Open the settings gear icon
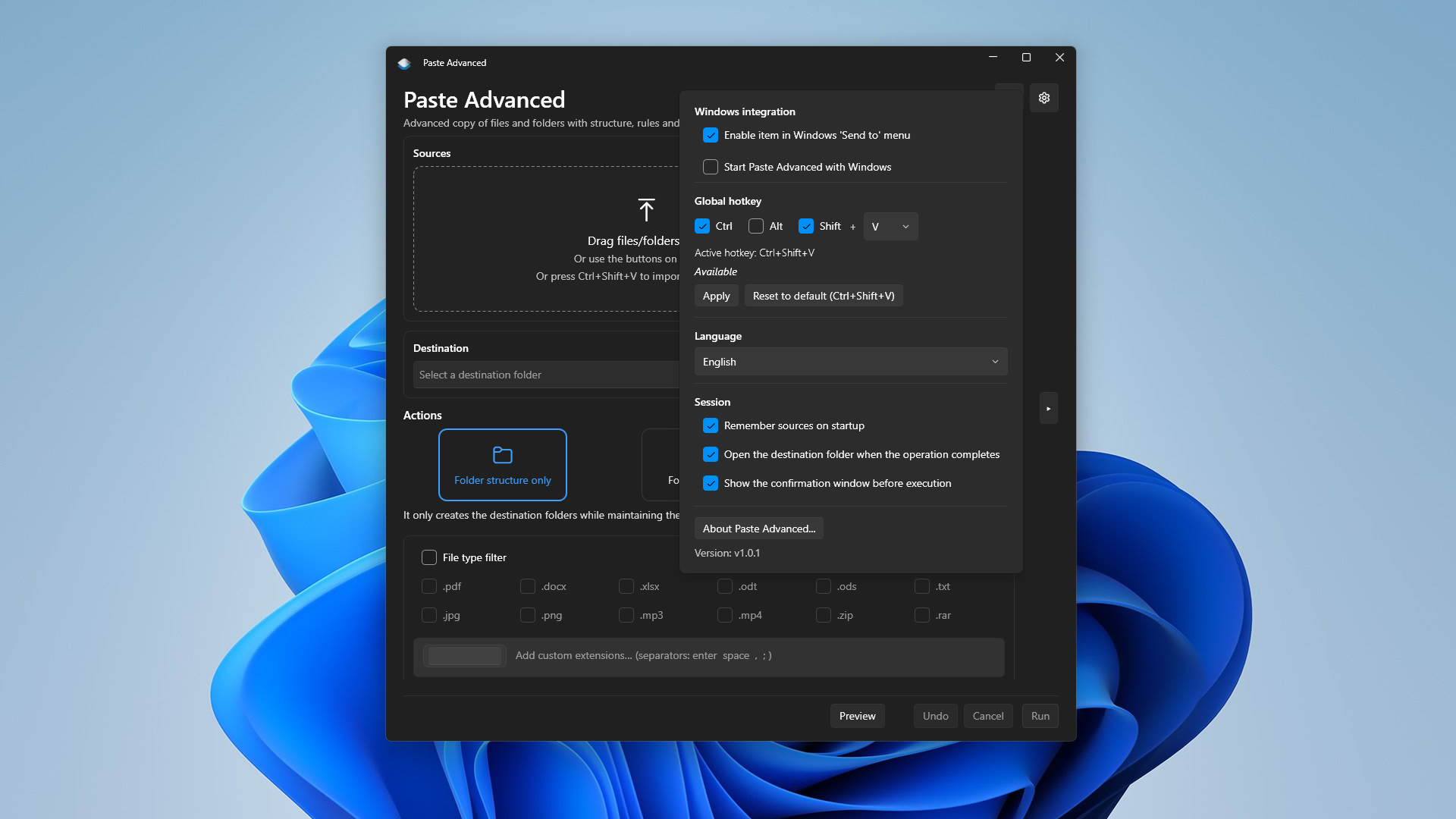 click(x=1044, y=98)
